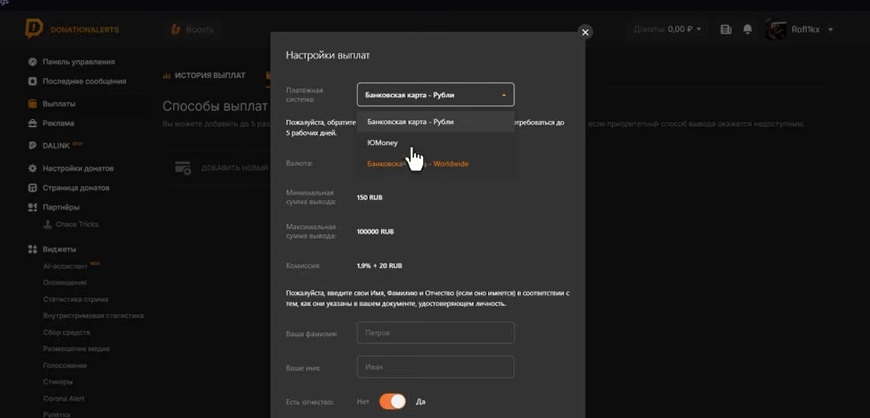870x418 pixels.
Task: Open Статистика стрима widget item
Action: click(x=75, y=299)
